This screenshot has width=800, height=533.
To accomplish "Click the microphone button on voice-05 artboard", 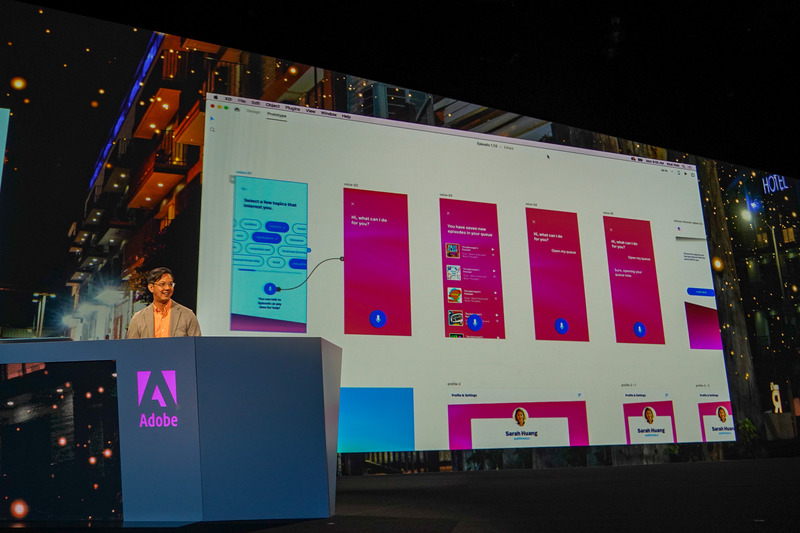I will tap(639, 329).
